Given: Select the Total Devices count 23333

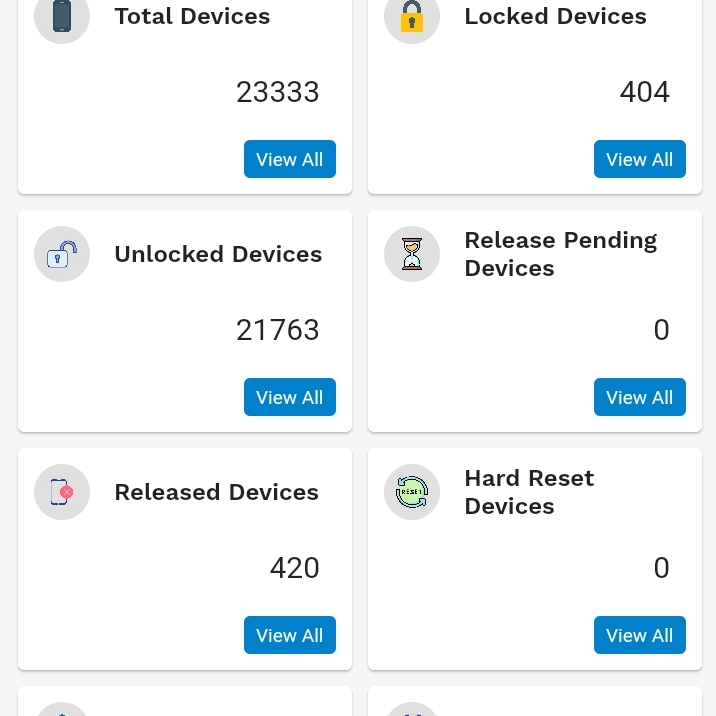Looking at the screenshot, I should (278, 92).
